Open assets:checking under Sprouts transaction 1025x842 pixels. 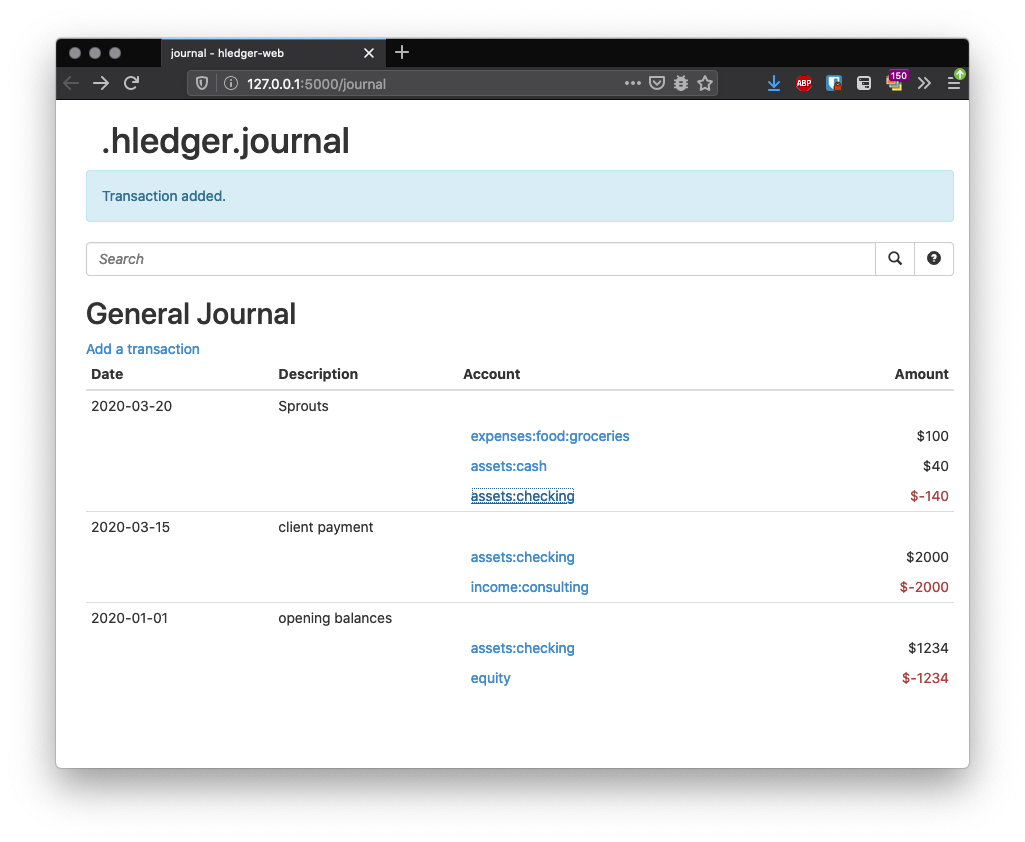[x=522, y=496]
